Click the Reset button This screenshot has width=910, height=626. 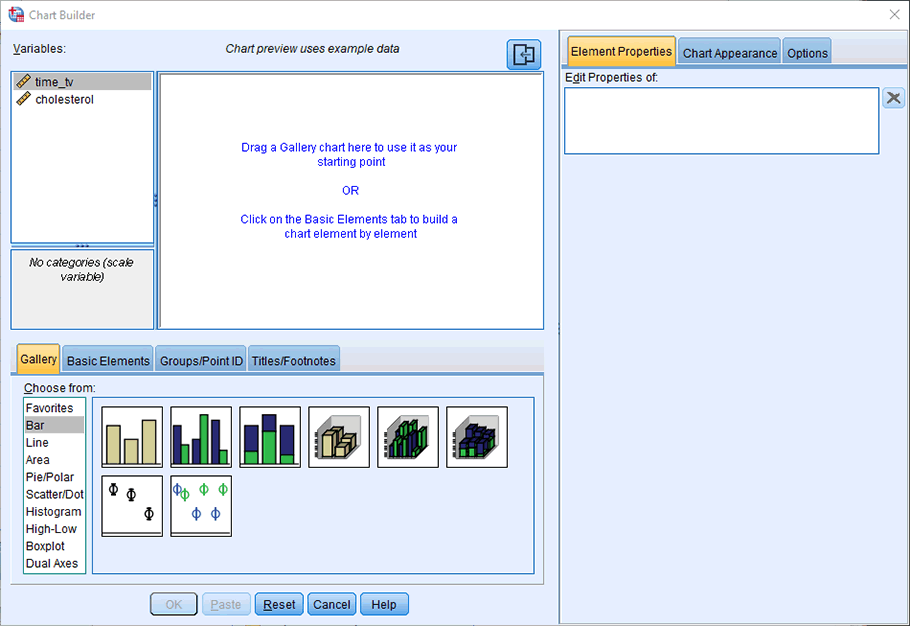click(278, 604)
